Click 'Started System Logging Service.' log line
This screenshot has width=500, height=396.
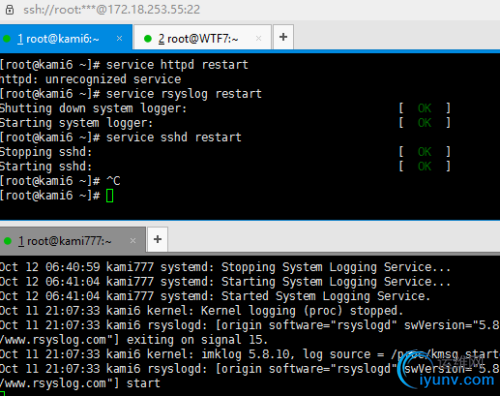point(215,296)
